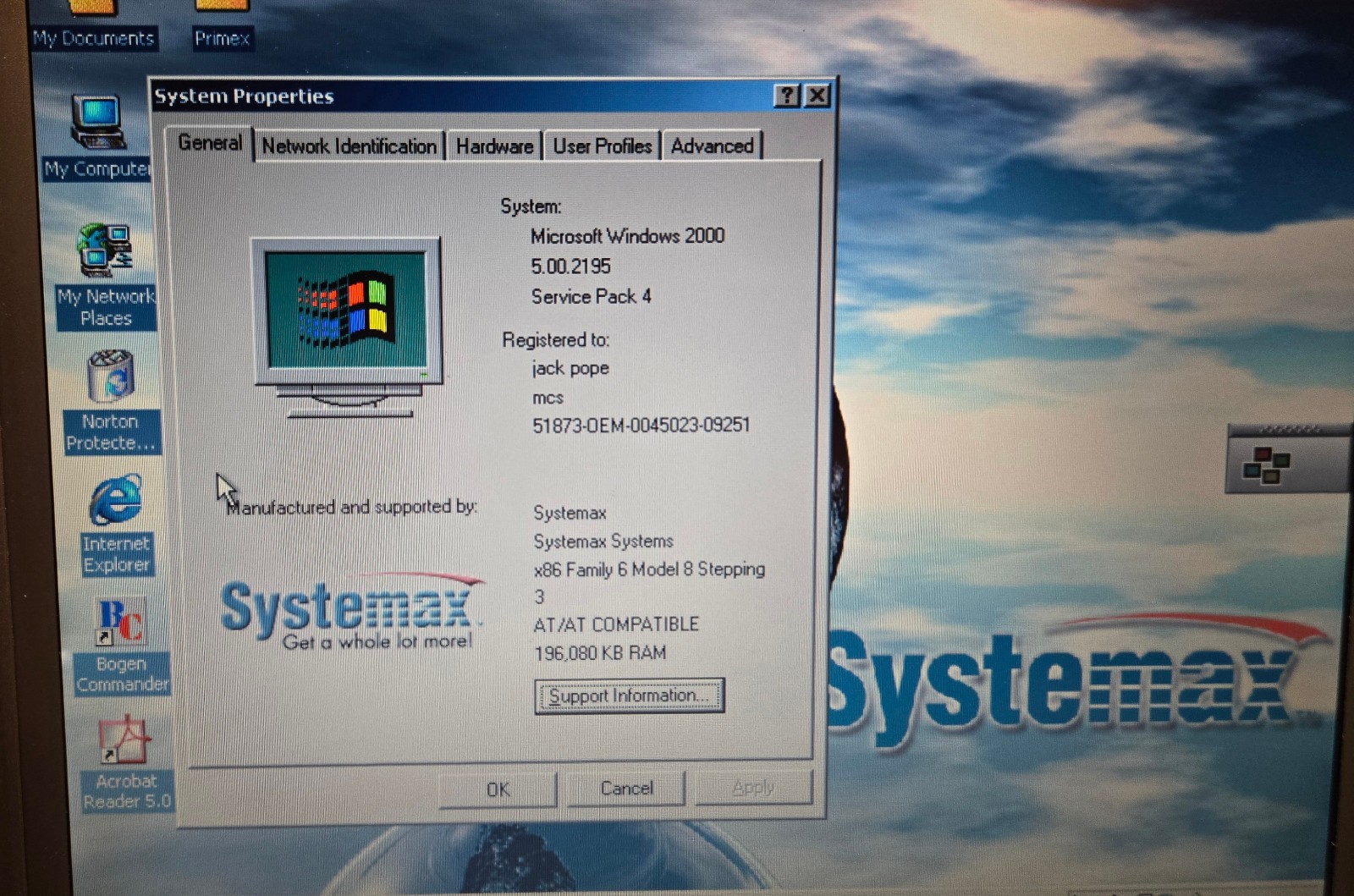Click the Service Pack 4 text
The width and height of the screenshot is (1354, 896).
tap(591, 297)
